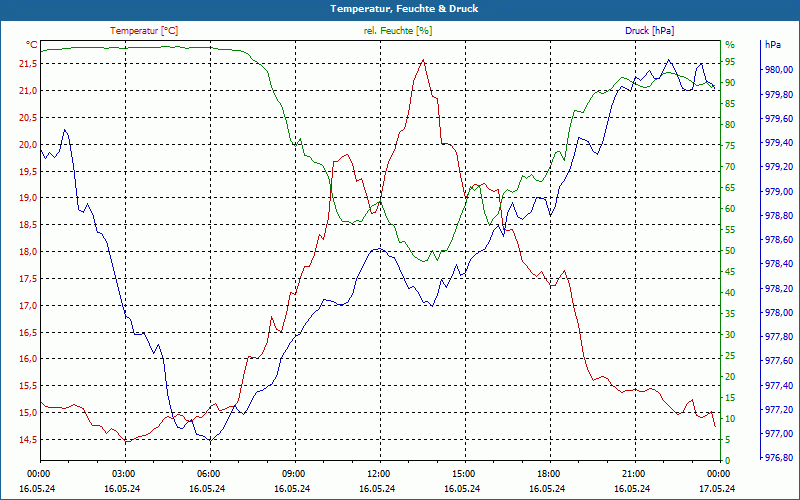The image size is (800, 500).
Task: Click the '35' humidity tick label
Action: [x=730, y=314]
